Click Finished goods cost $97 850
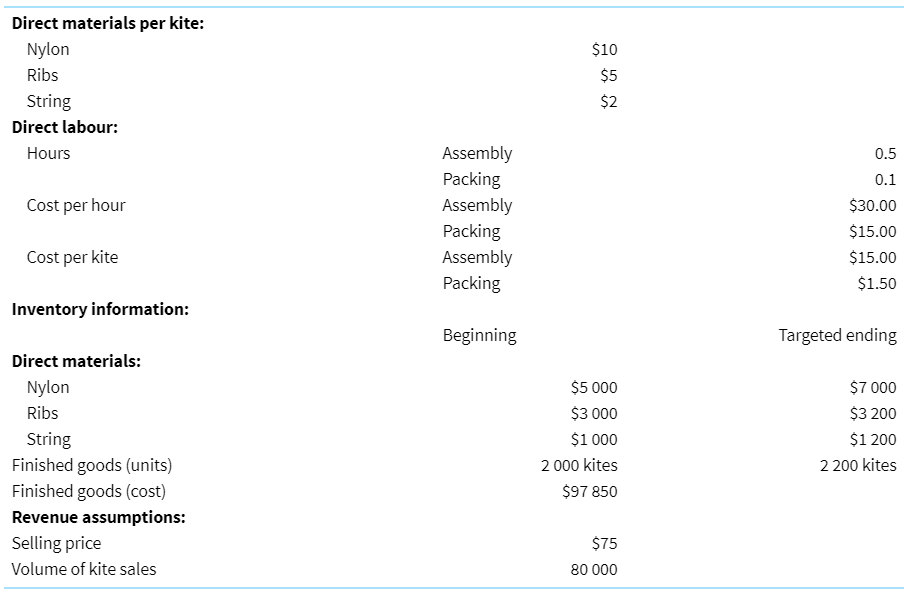 589,492
